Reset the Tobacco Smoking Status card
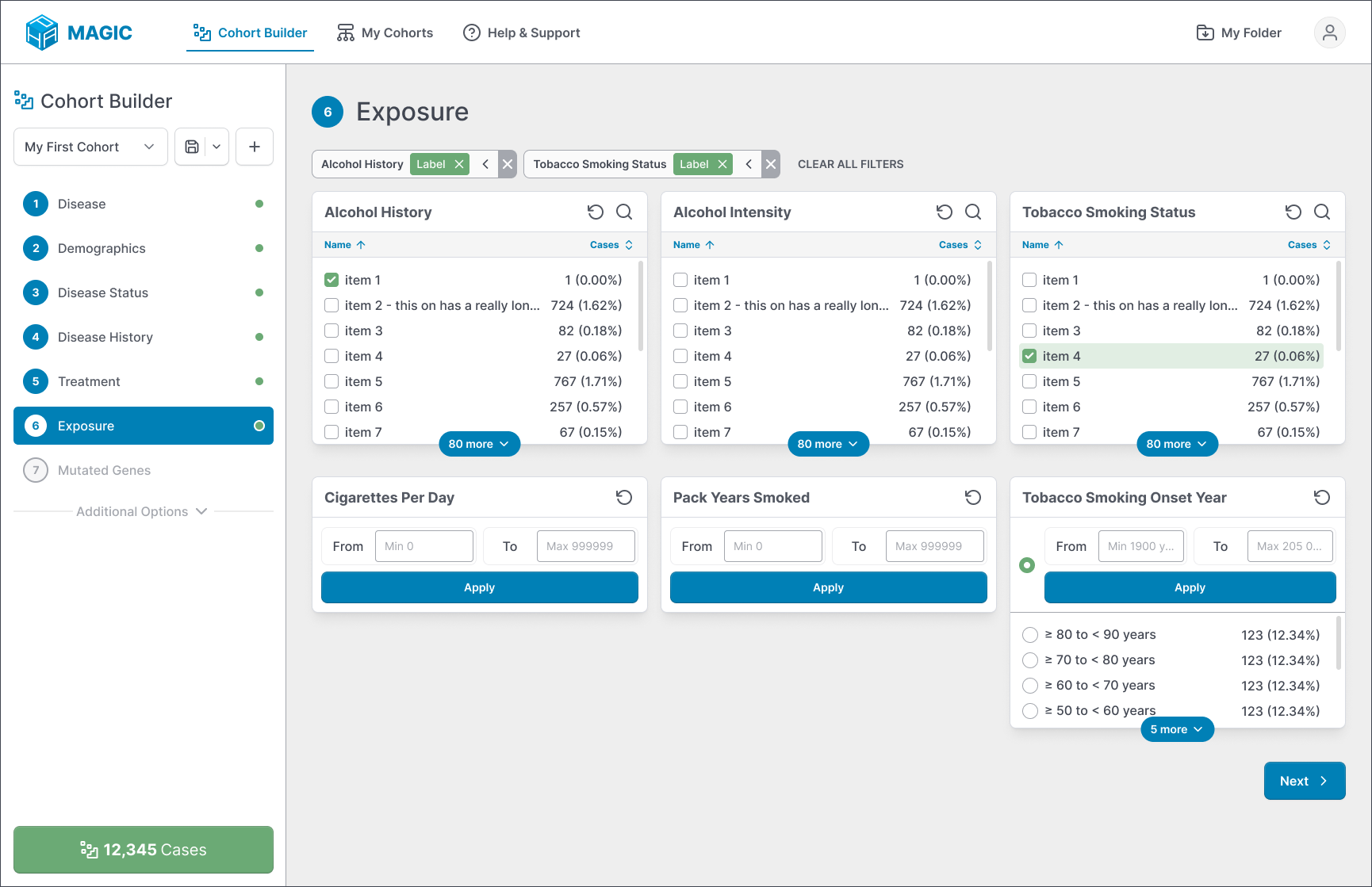Viewport: 1372px width, 887px height. point(1293,212)
